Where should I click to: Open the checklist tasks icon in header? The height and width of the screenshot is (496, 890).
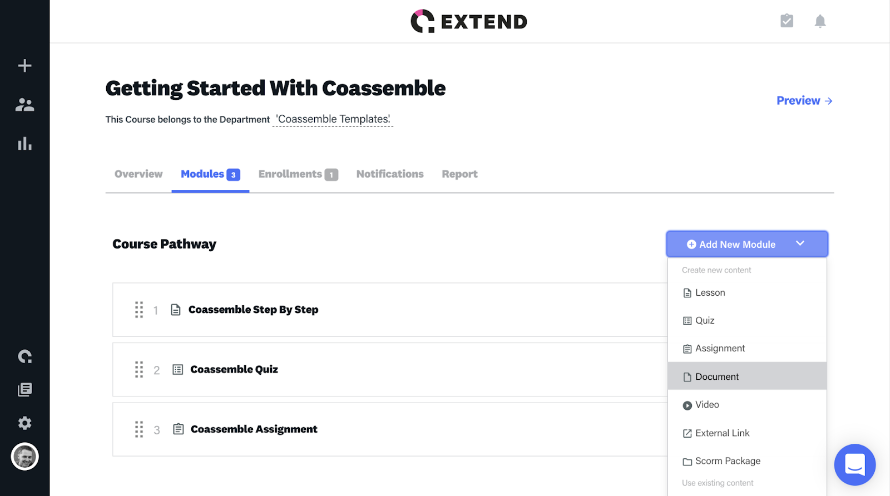[787, 21]
